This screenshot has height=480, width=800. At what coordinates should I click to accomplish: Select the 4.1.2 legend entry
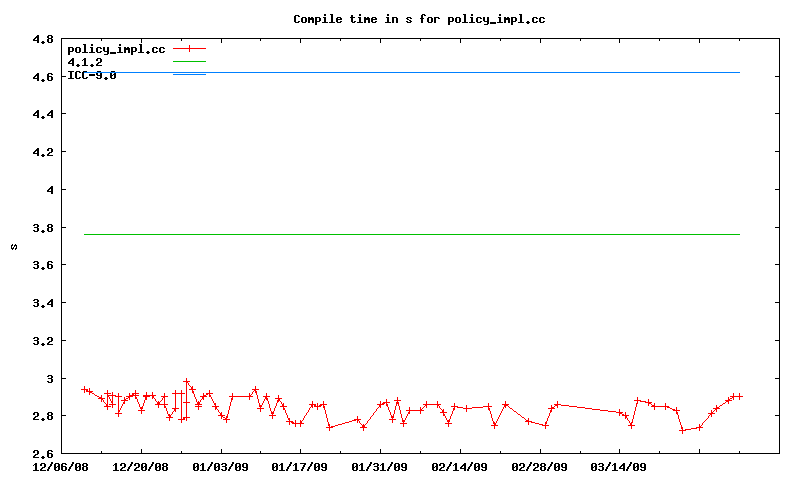click(84, 62)
